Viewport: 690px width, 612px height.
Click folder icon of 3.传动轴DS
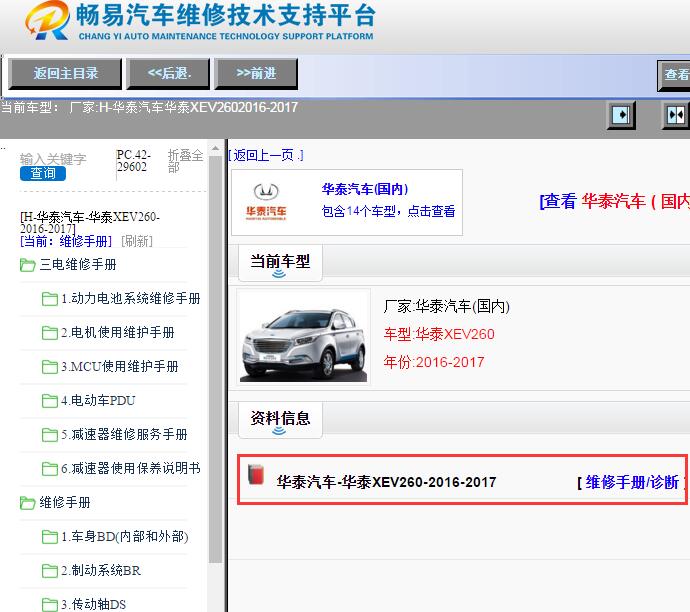50,605
